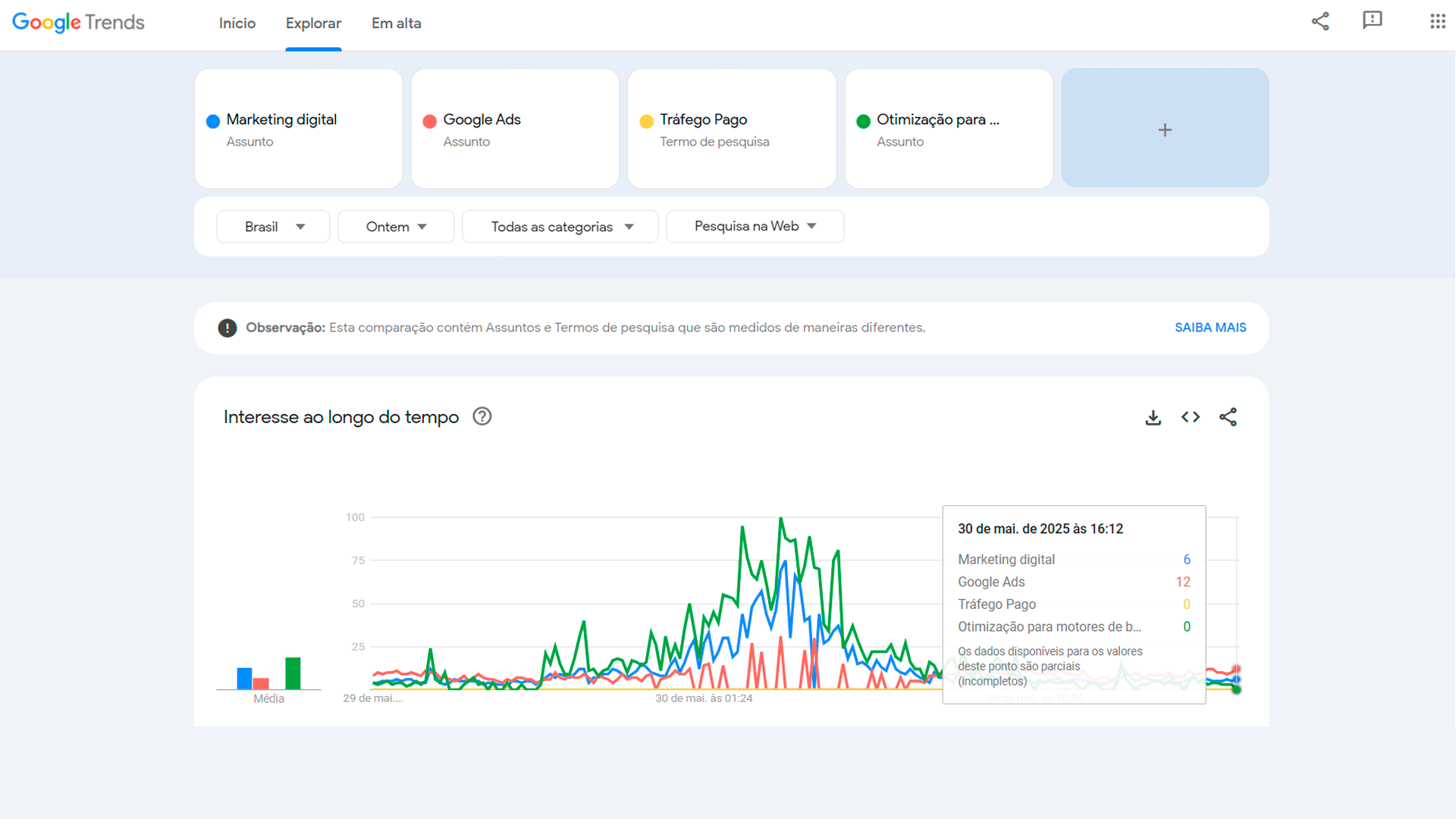Edit the Tráfego Pago term card
1456x819 pixels.
click(732, 128)
